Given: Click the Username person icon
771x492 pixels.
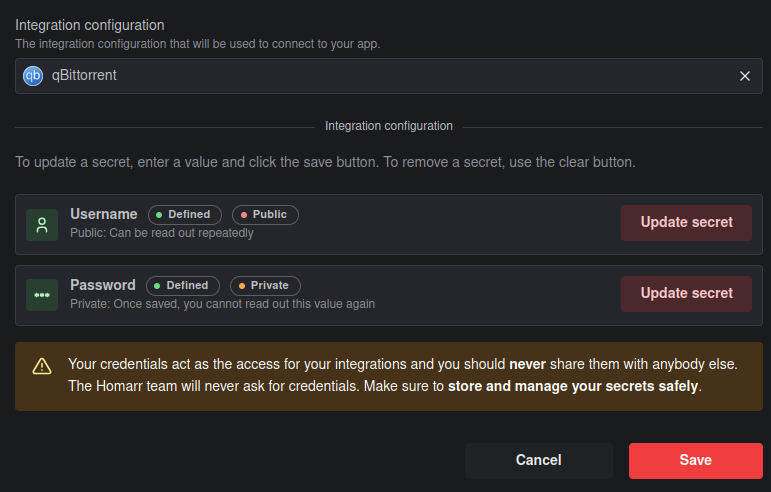Looking at the screenshot, I should 42,225.
